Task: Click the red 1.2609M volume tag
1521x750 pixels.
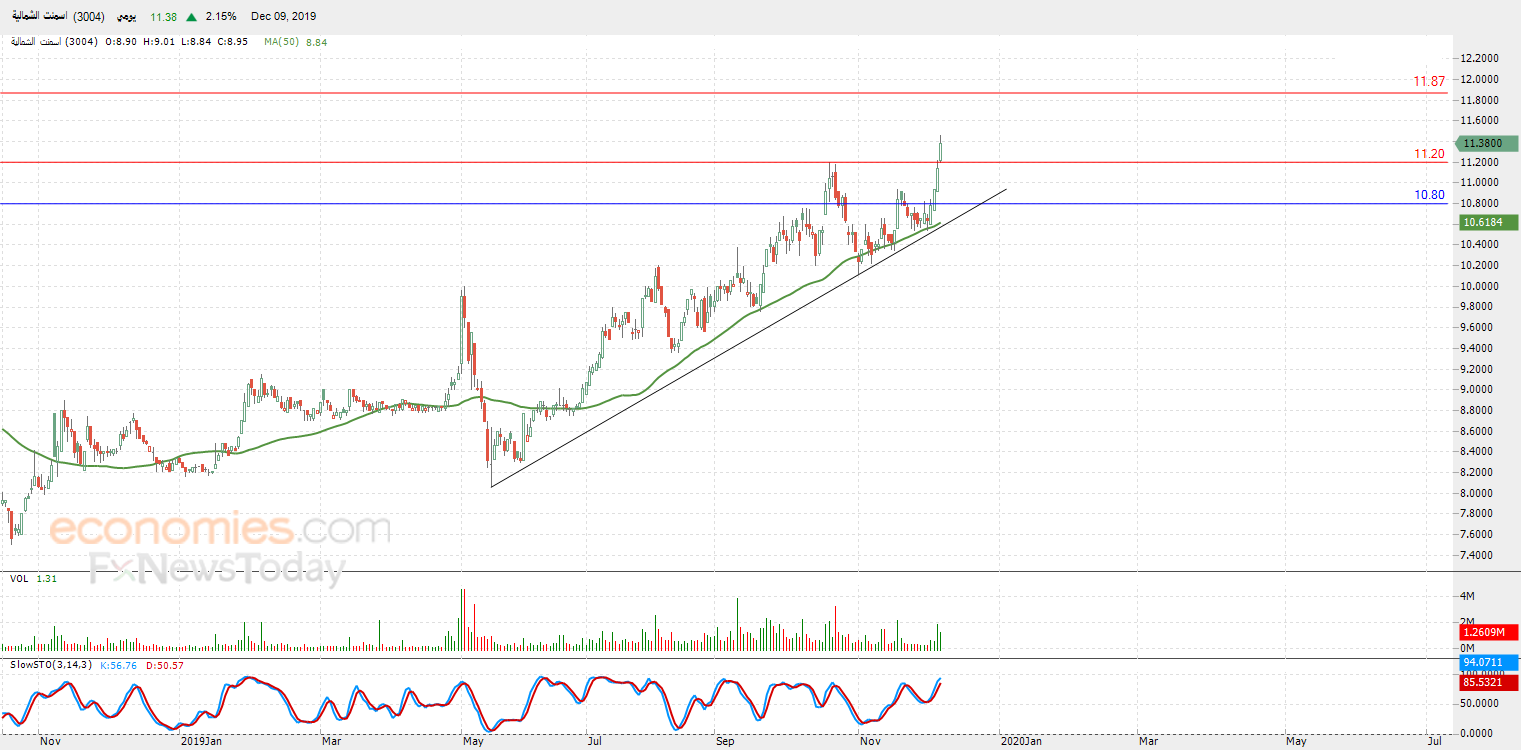Action: (1489, 632)
